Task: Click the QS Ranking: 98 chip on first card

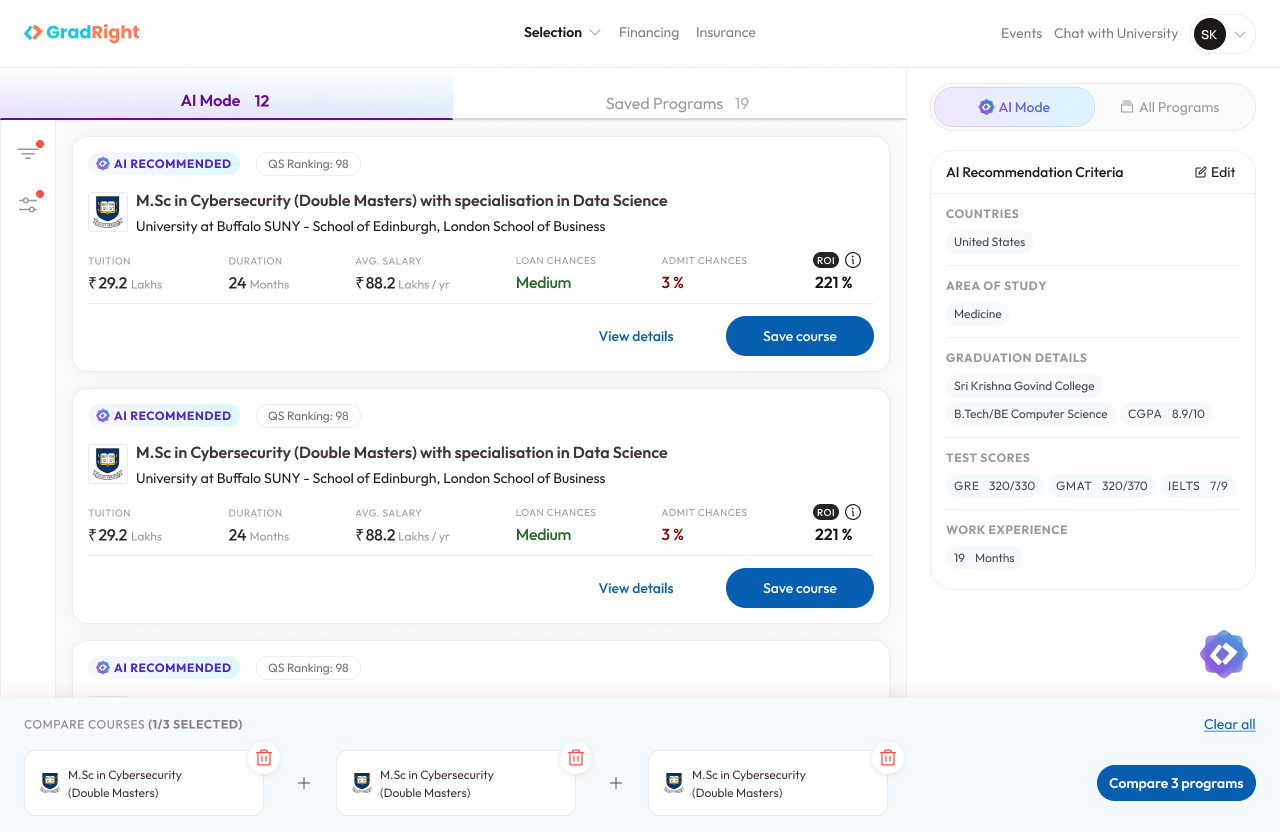Action: [x=308, y=164]
